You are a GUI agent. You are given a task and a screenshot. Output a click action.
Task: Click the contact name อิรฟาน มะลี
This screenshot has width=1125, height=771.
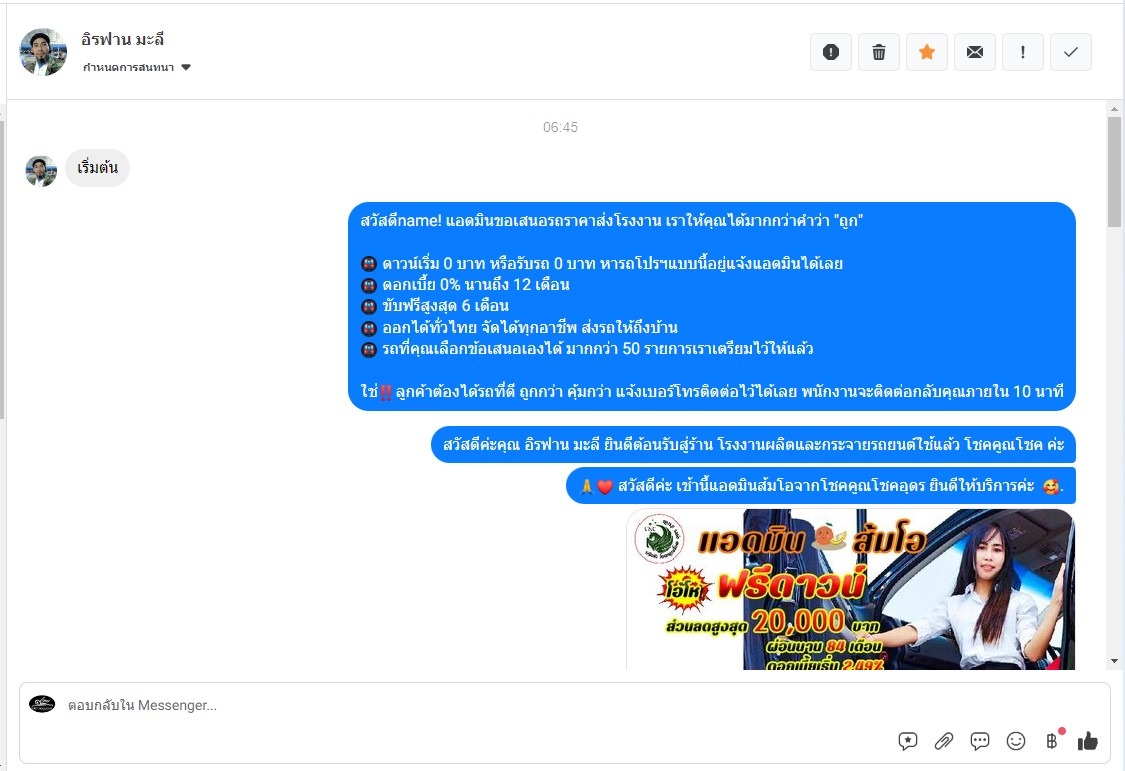point(123,39)
